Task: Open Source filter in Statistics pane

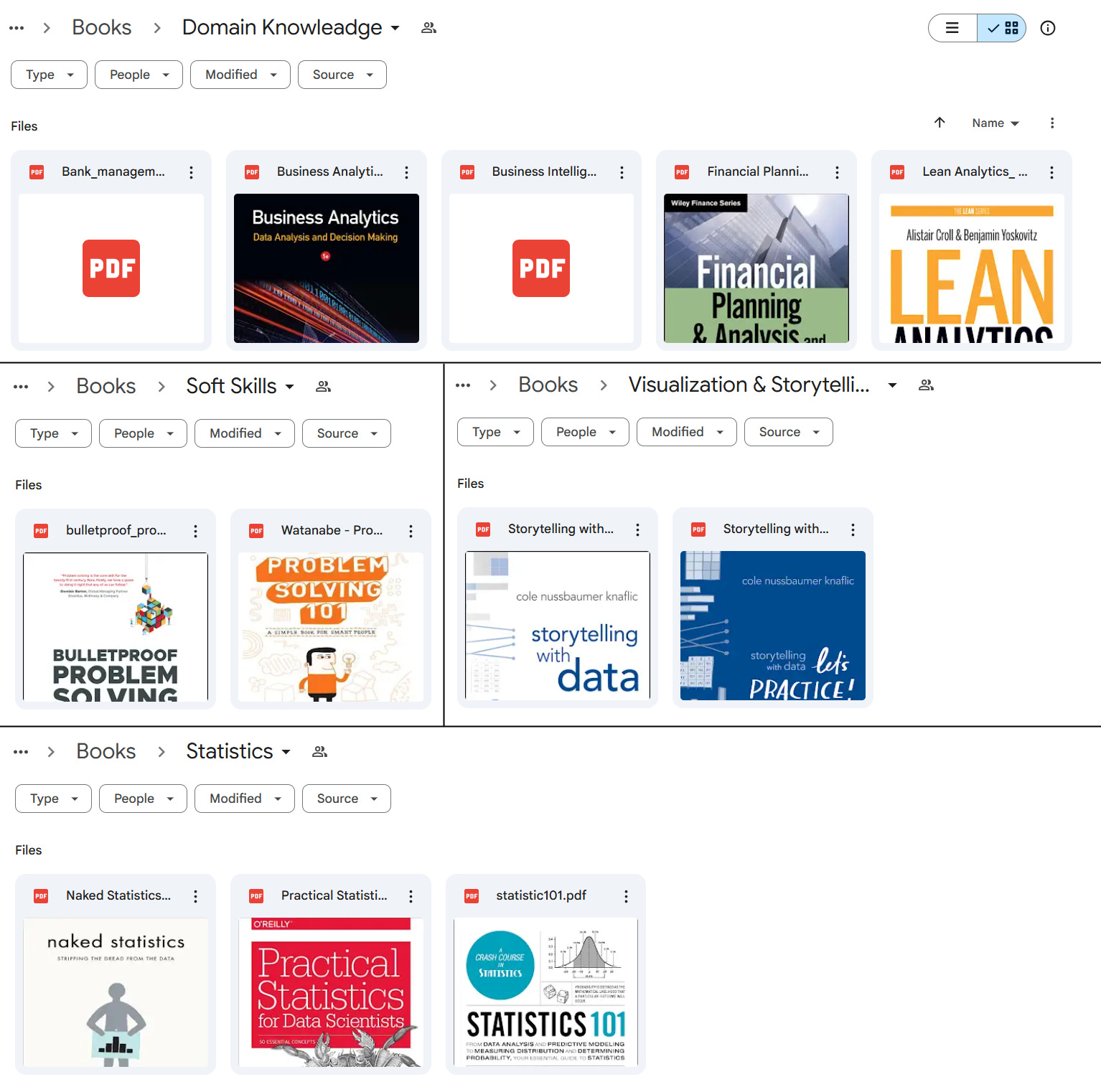Action: coord(347,799)
